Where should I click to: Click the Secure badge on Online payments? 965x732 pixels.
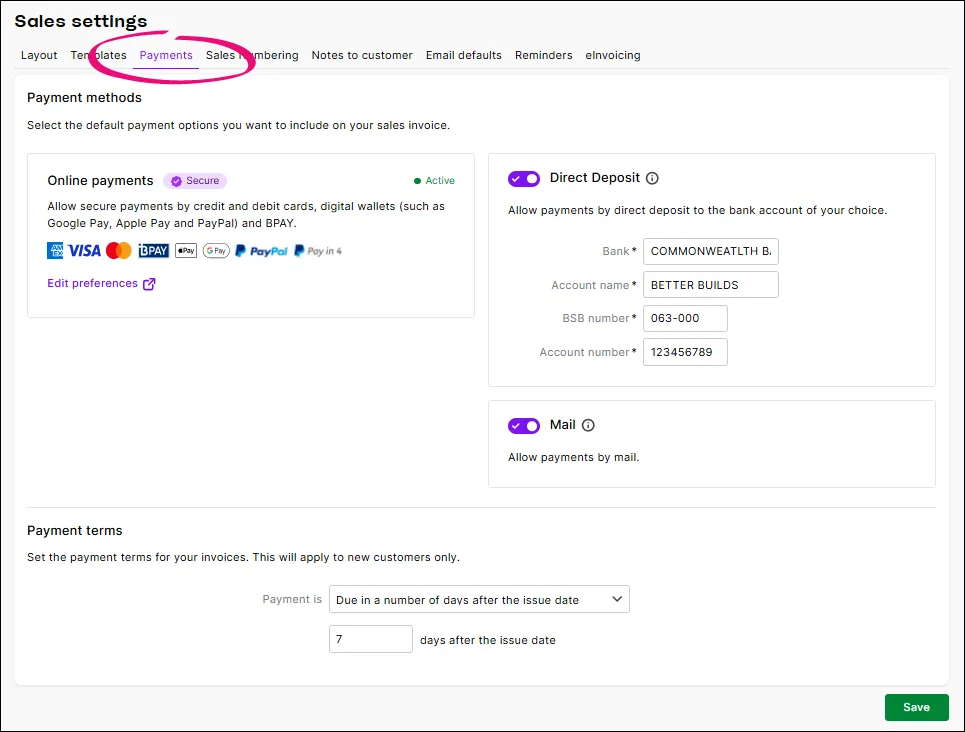(x=194, y=180)
